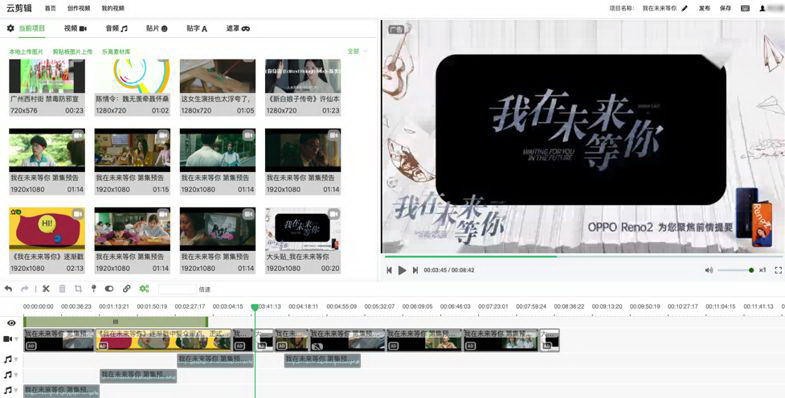This screenshot has width=785, height=398.
Task: Click the video track camera icon
Action: [8, 339]
